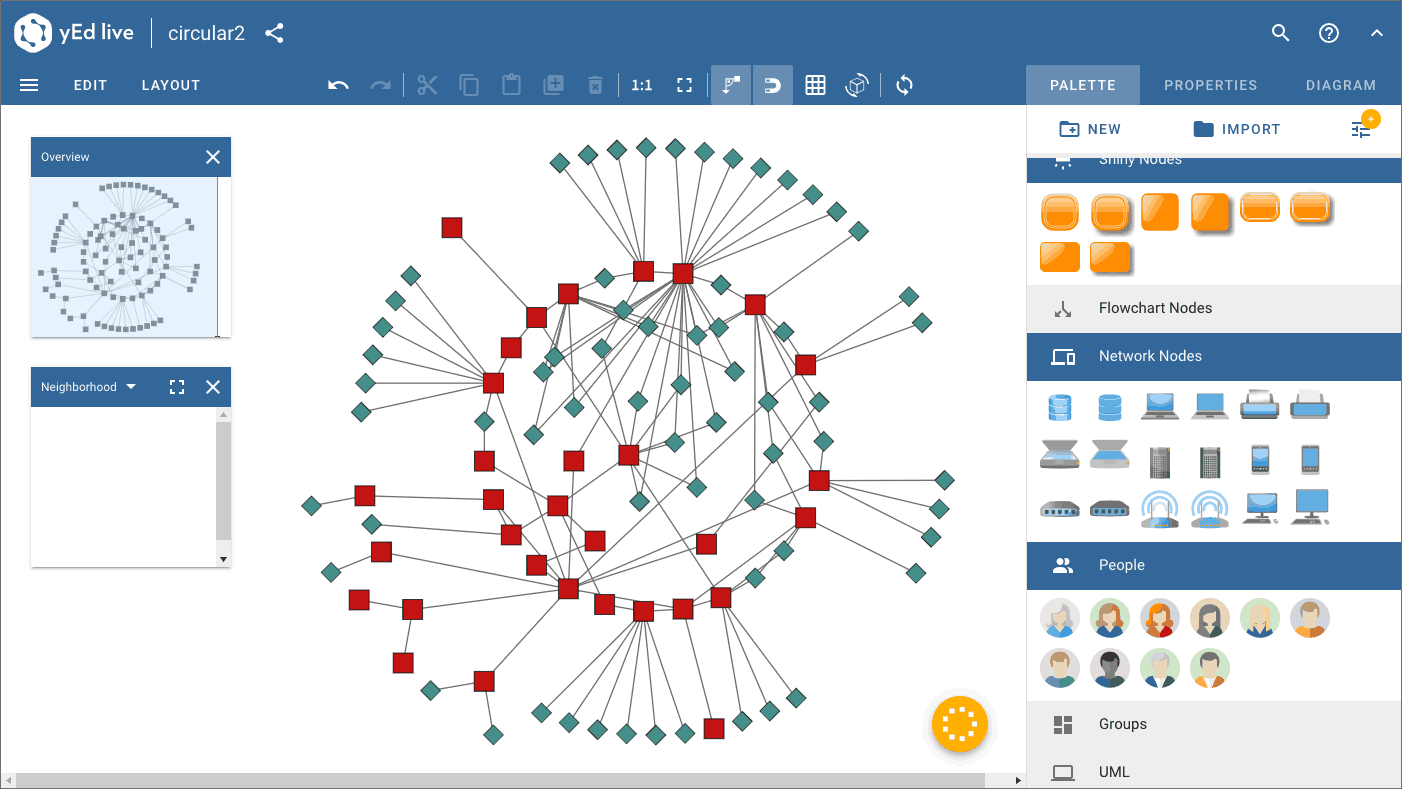Open the Neighborhood dropdown arrow
This screenshot has height=789, width=1402.
pyautogui.click(x=131, y=387)
